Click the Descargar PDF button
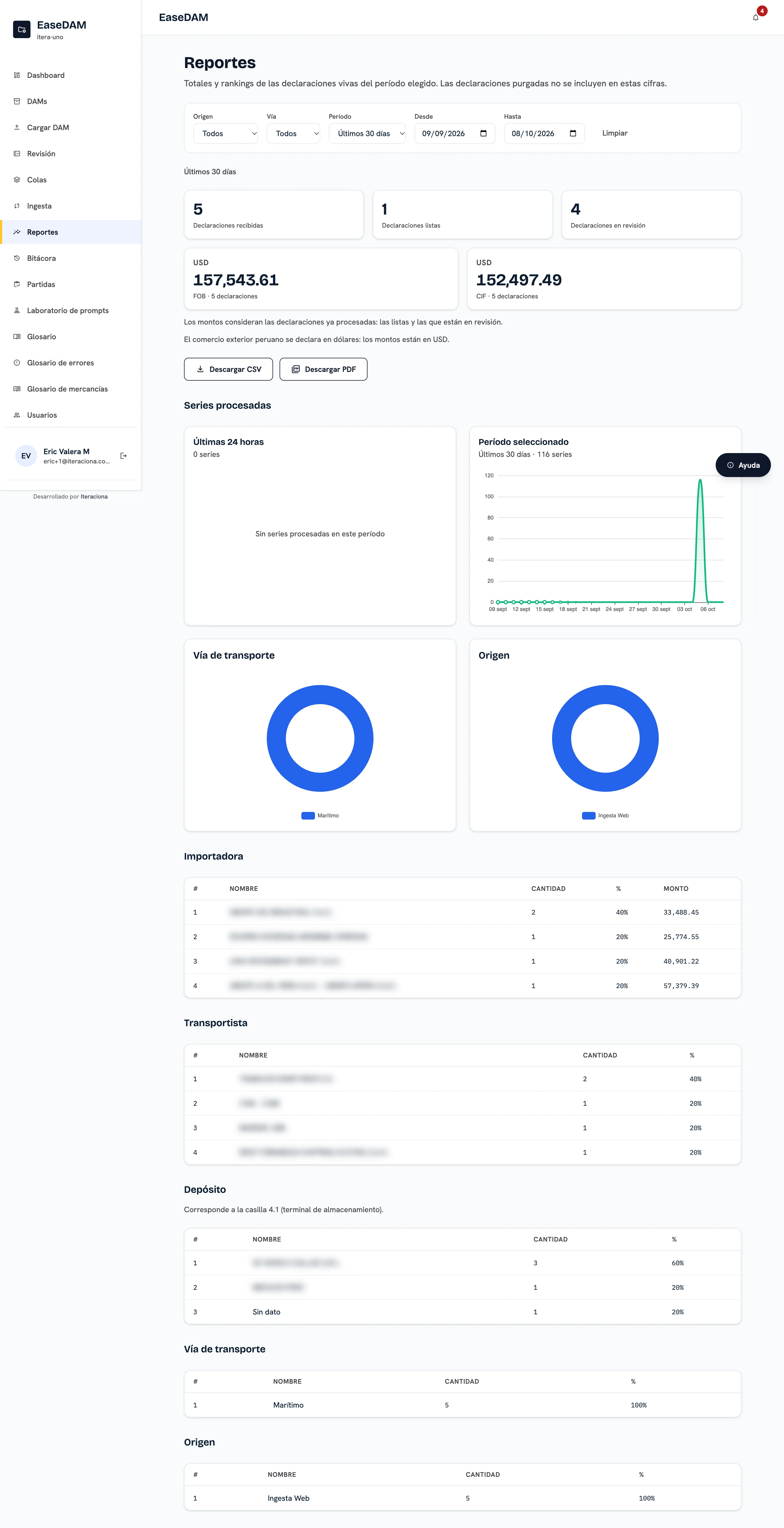Viewport: 784px width, 1528px height. (x=323, y=369)
